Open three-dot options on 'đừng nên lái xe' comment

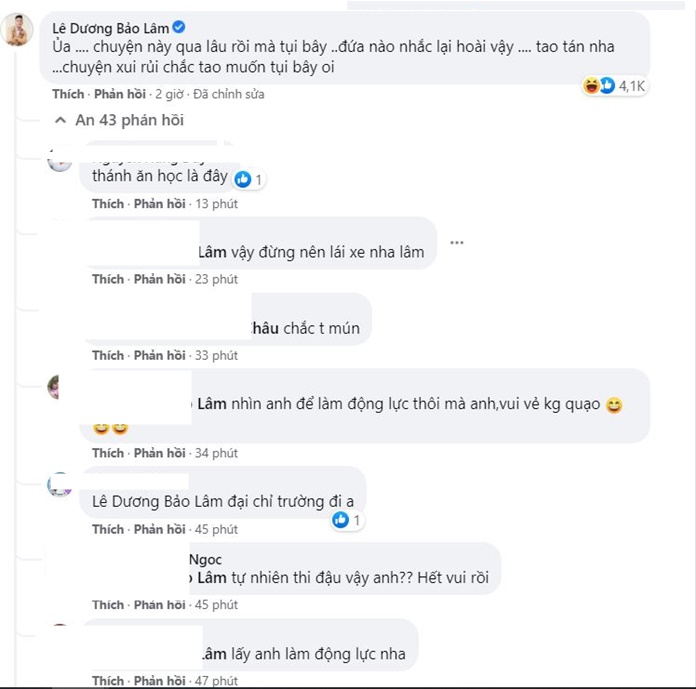[458, 241]
